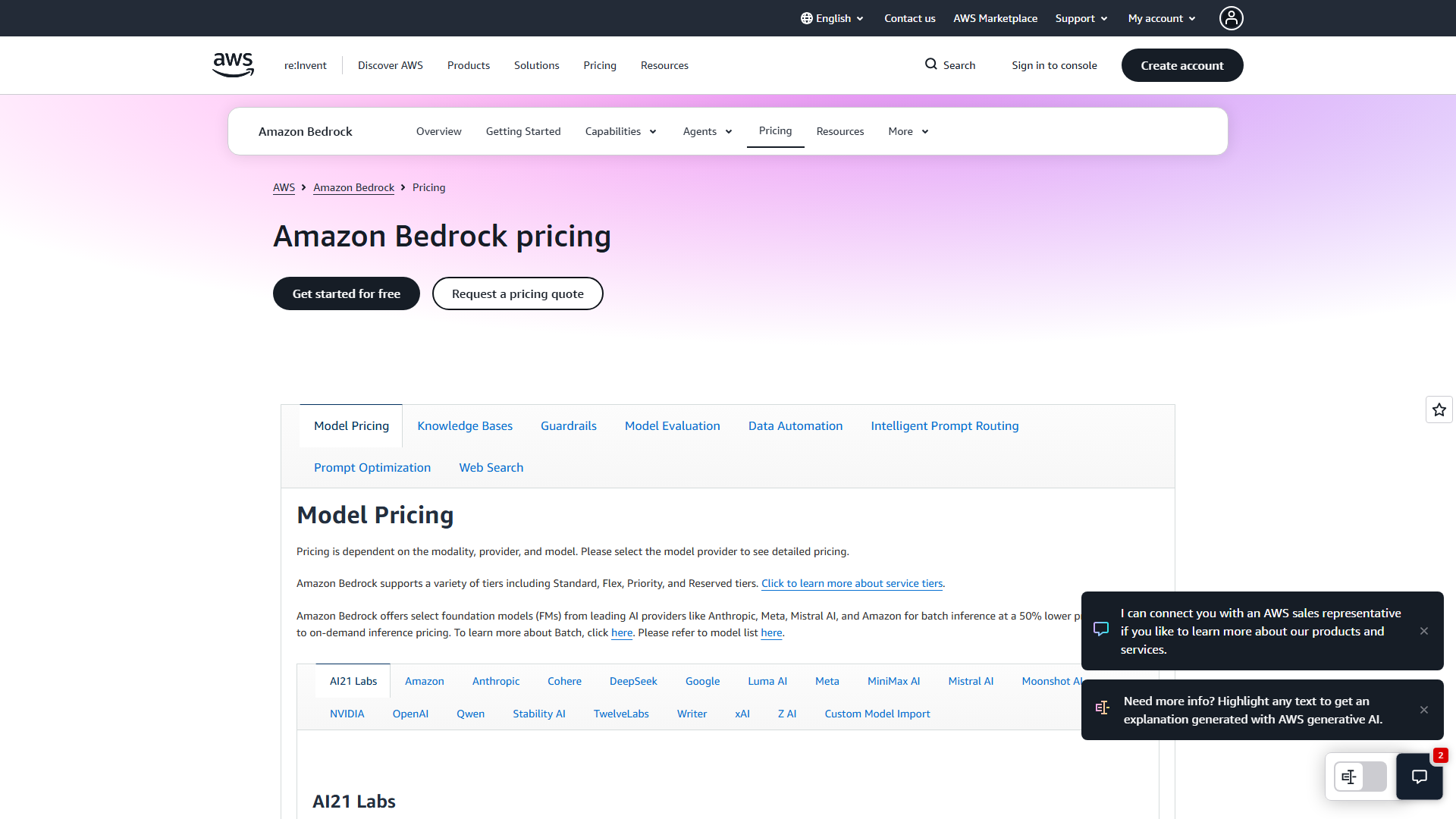
Task: Open the top Pricing menu
Action: (599, 65)
